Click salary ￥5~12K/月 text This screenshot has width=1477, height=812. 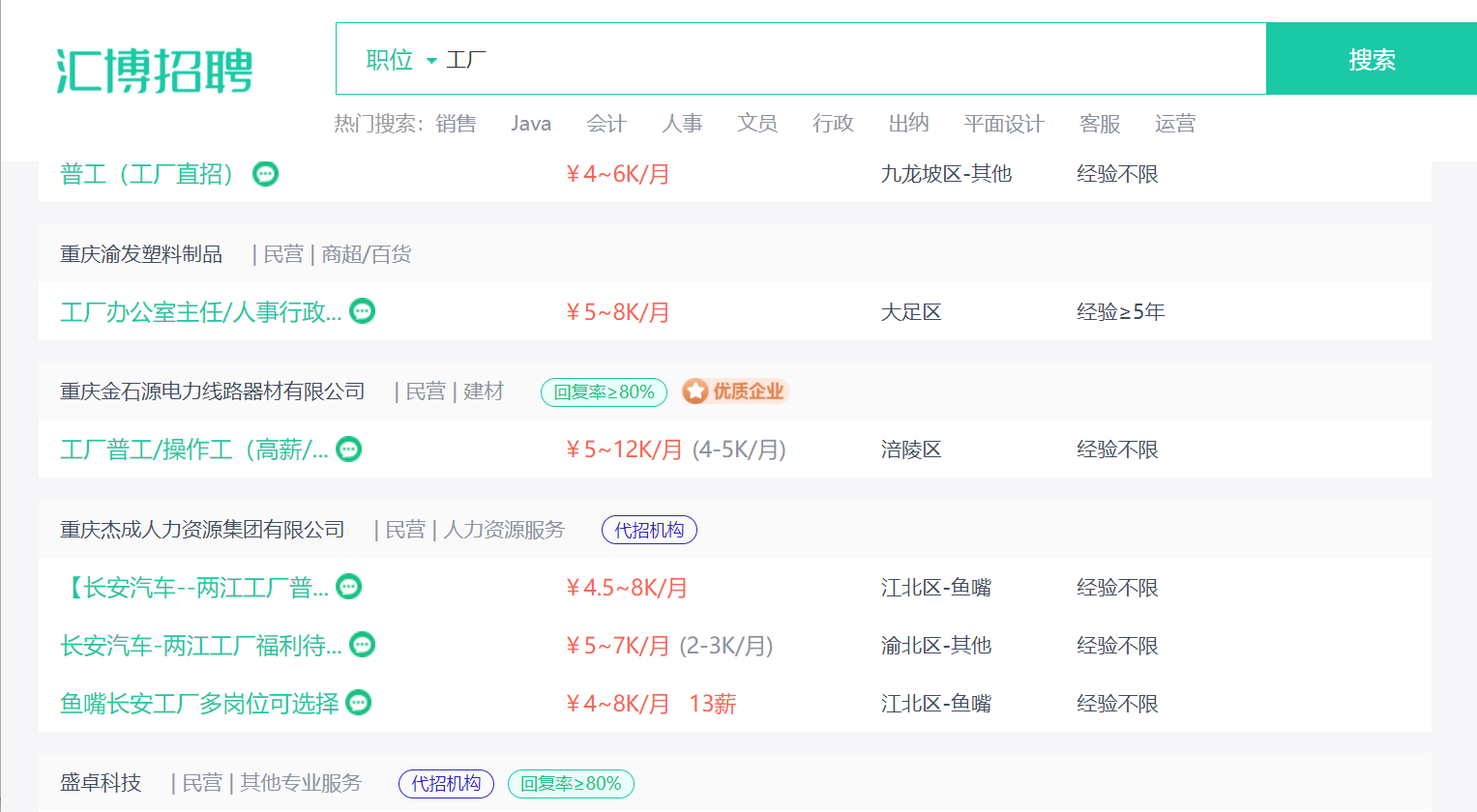pyautogui.click(x=624, y=449)
